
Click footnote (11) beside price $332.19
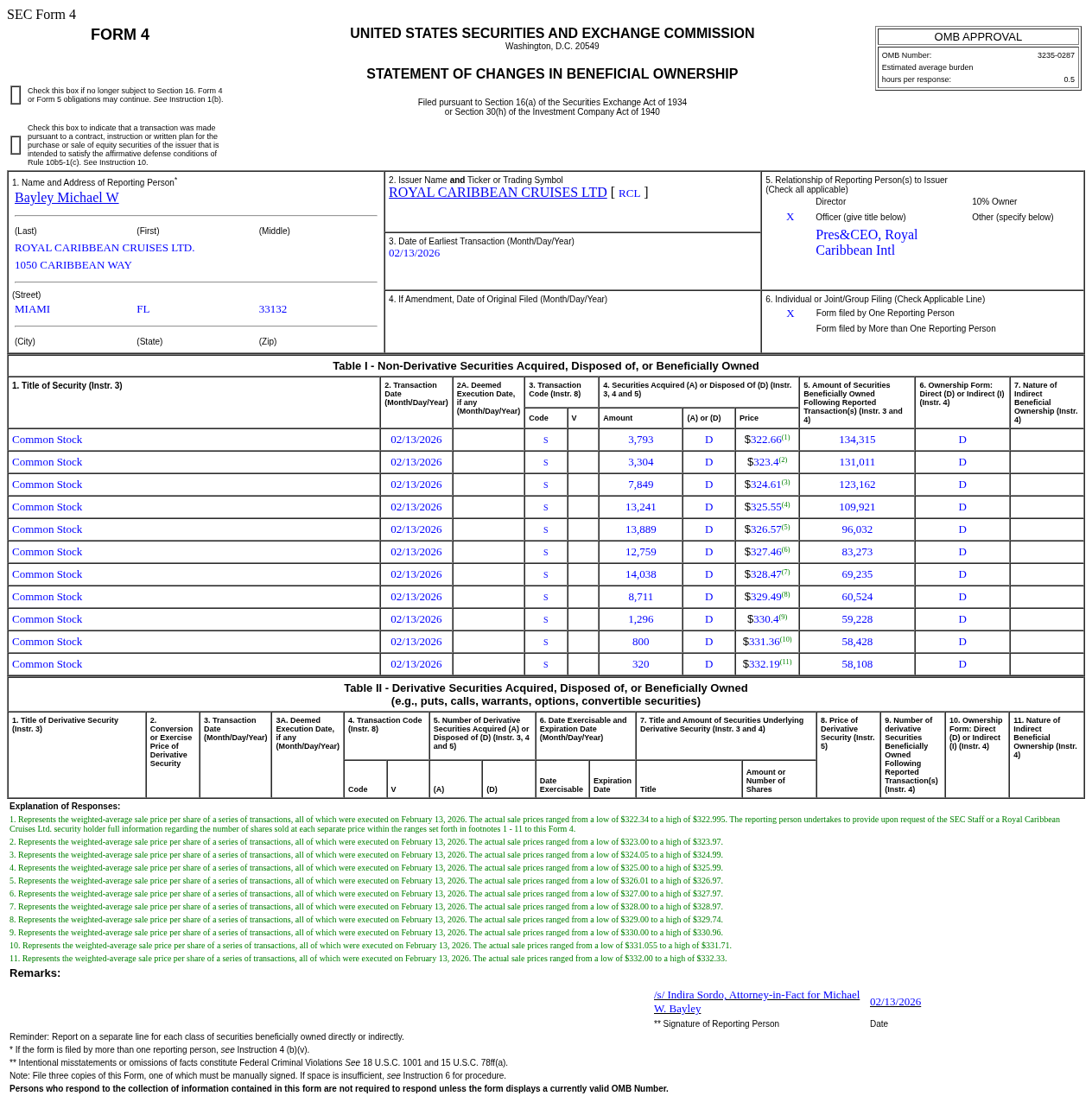pos(786,662)
